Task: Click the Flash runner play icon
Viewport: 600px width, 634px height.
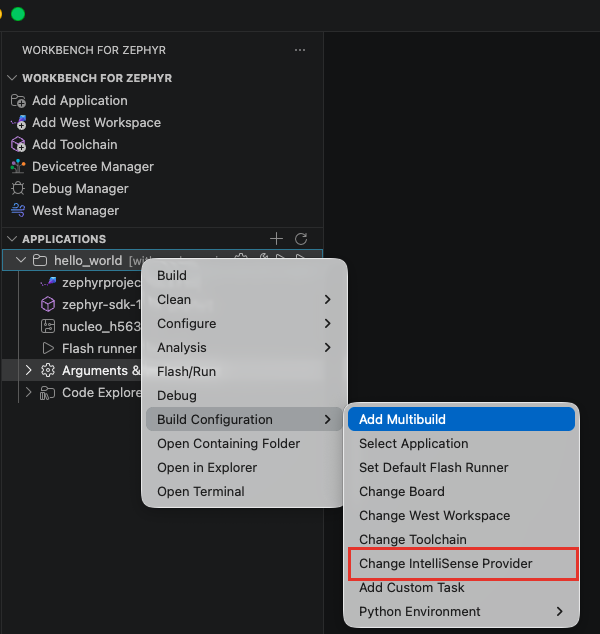Action: point(48,348)
